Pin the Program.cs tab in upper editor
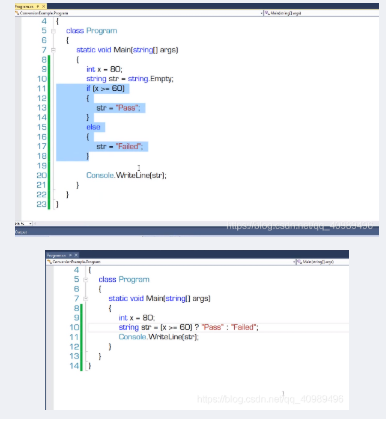This screenshot has height=430, width=386. [x=38, y=6]
